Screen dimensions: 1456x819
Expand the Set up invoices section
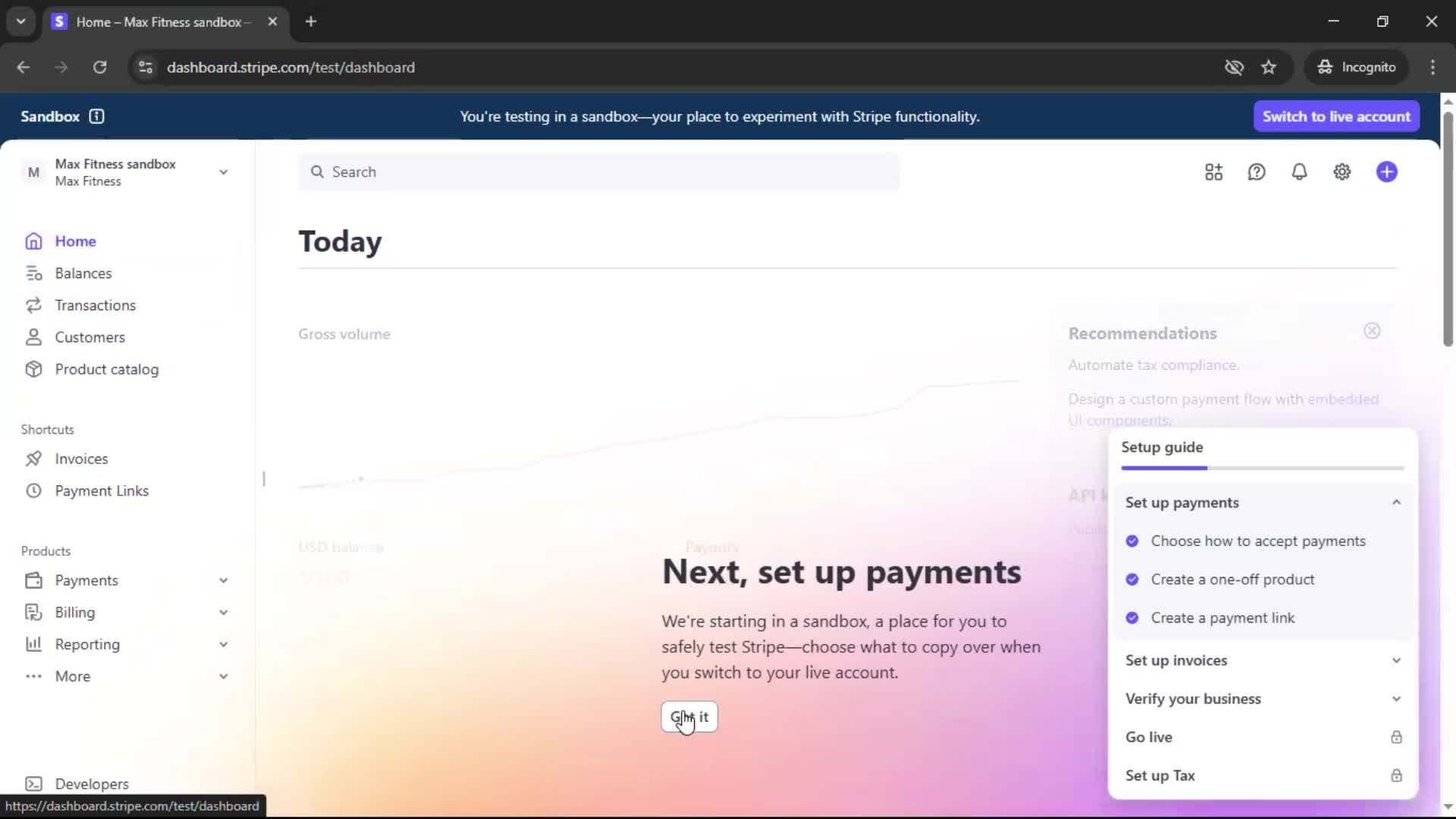coord(1396,661)
